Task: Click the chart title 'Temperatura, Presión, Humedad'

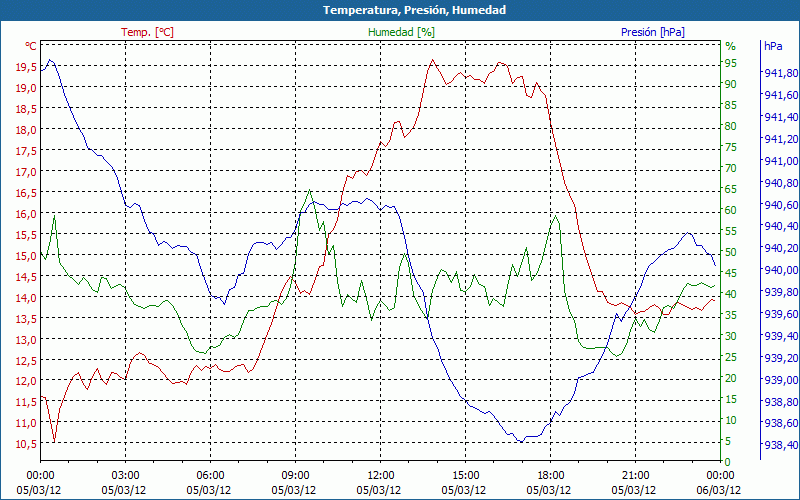Action: (x=414, y=10)
